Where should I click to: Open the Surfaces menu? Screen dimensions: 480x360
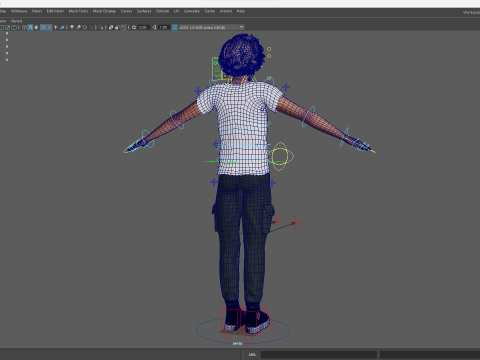click(x=144, y=11)
